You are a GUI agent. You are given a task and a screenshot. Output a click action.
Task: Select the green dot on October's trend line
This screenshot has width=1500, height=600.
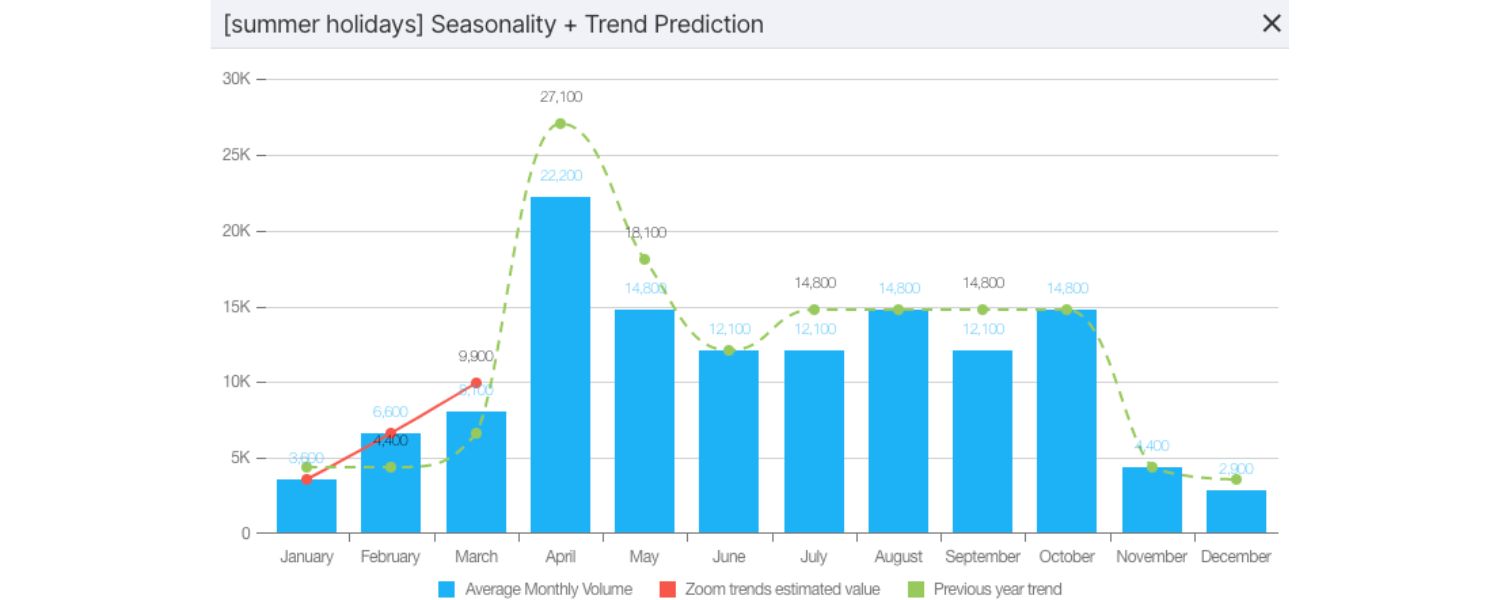click(x=1066, y=308)
